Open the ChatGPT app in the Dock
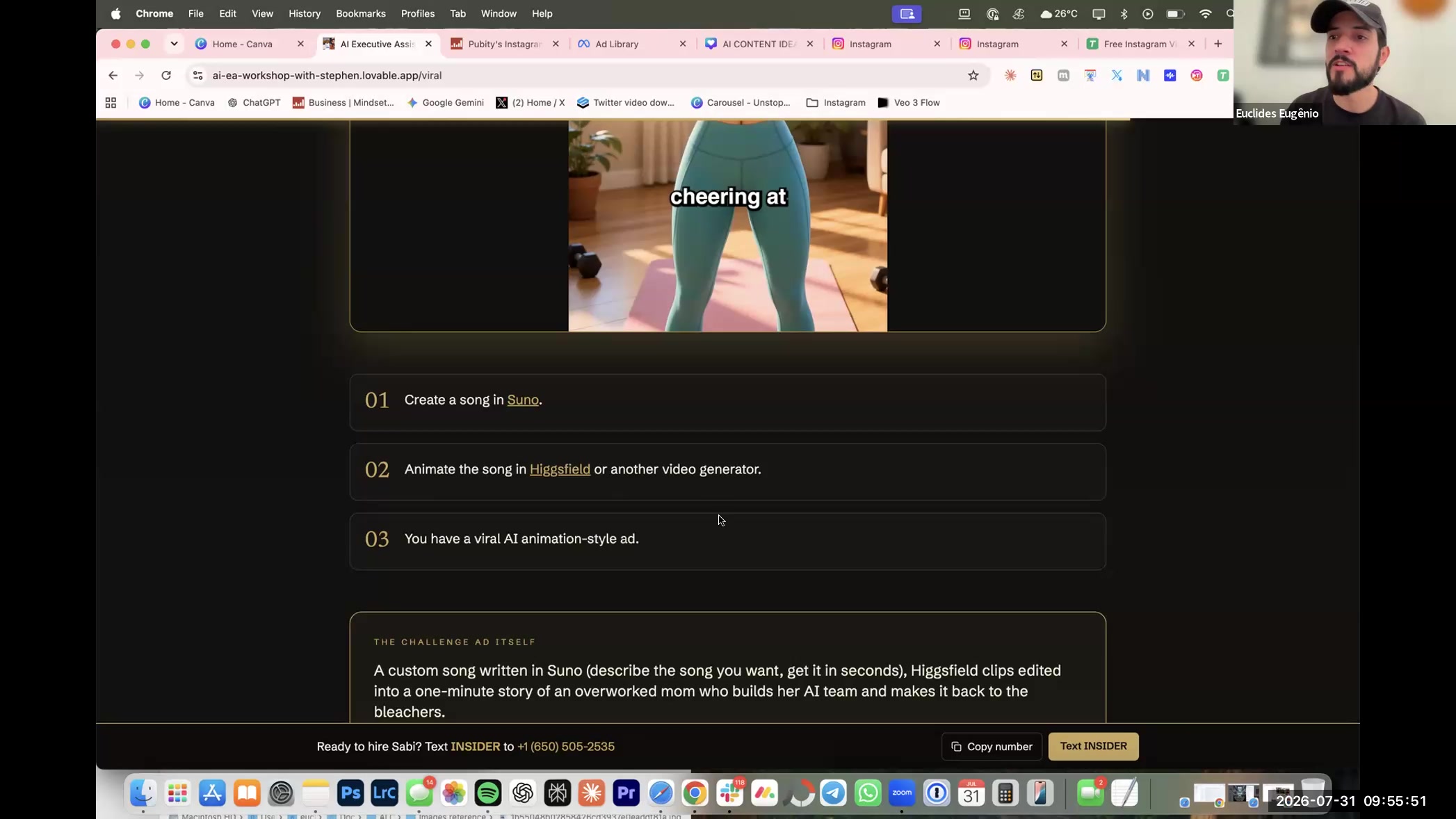Image resolution: width=1456 pixels, height=819 pixels. point(523,793)
